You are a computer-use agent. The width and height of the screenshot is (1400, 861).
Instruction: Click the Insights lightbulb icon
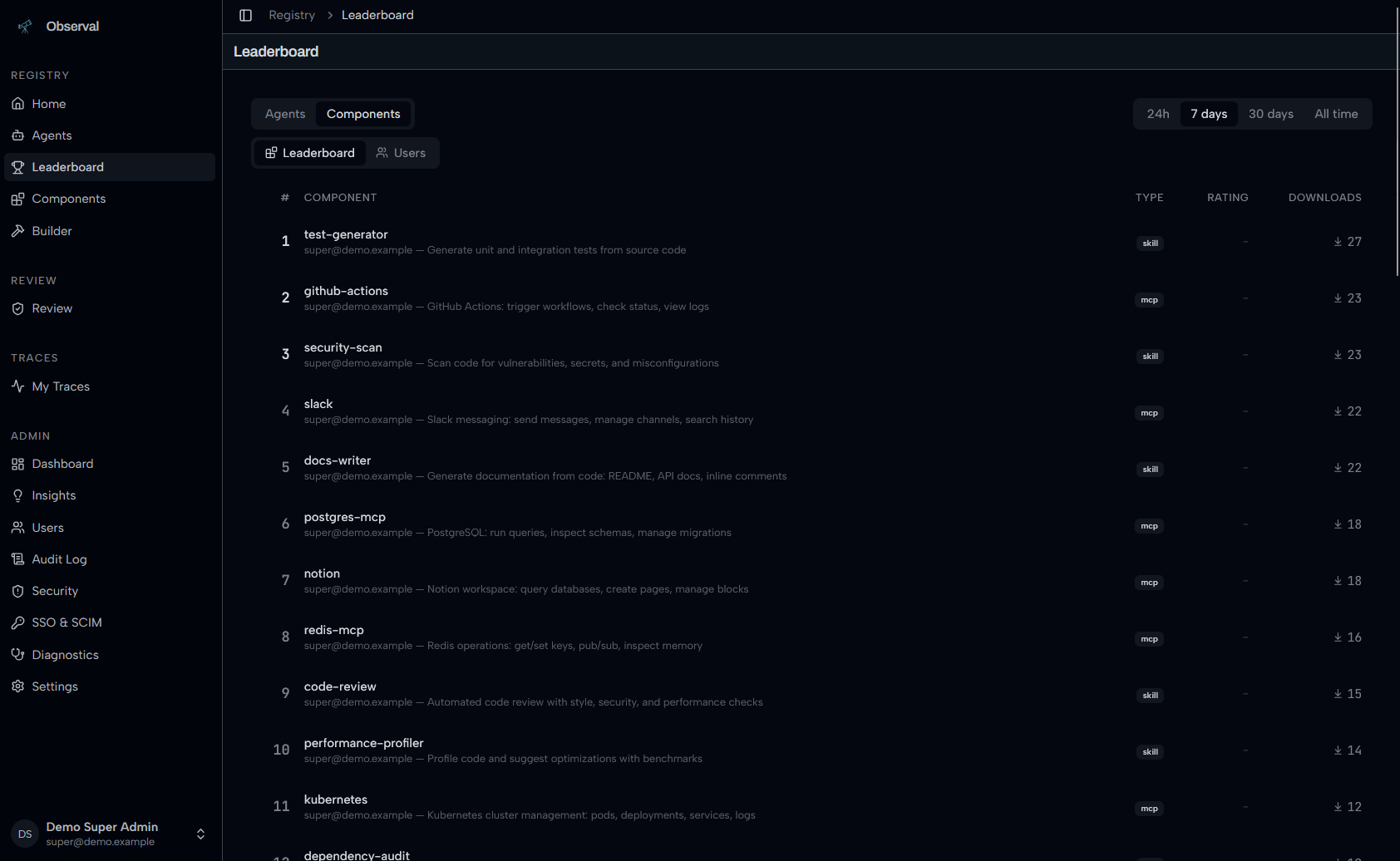click(x=17, y=495)
